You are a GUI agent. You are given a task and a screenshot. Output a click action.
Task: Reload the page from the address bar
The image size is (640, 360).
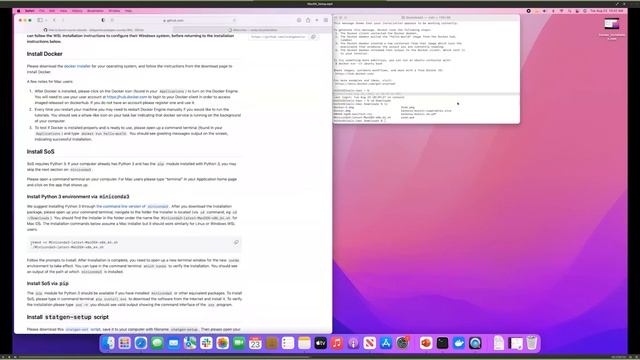coord(234,20)
